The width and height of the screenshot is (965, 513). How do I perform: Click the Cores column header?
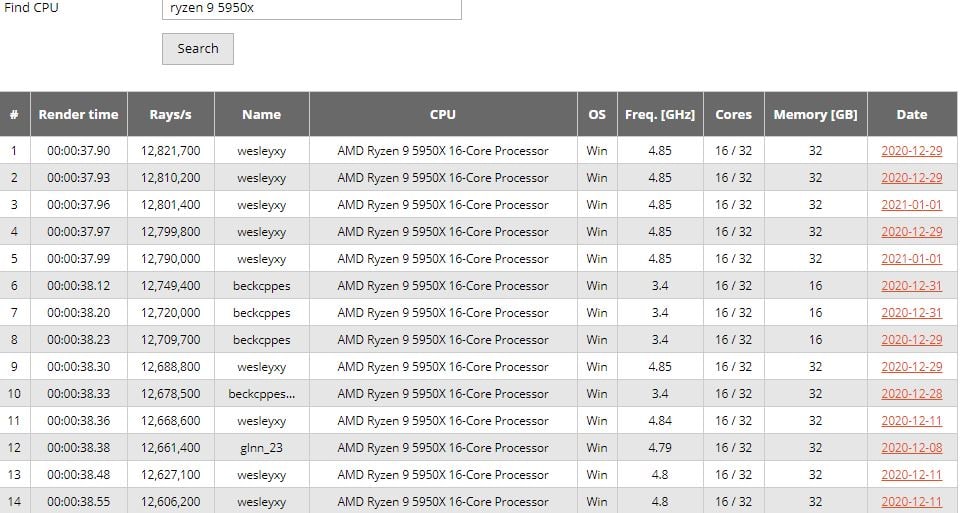[x=734, y=114]
